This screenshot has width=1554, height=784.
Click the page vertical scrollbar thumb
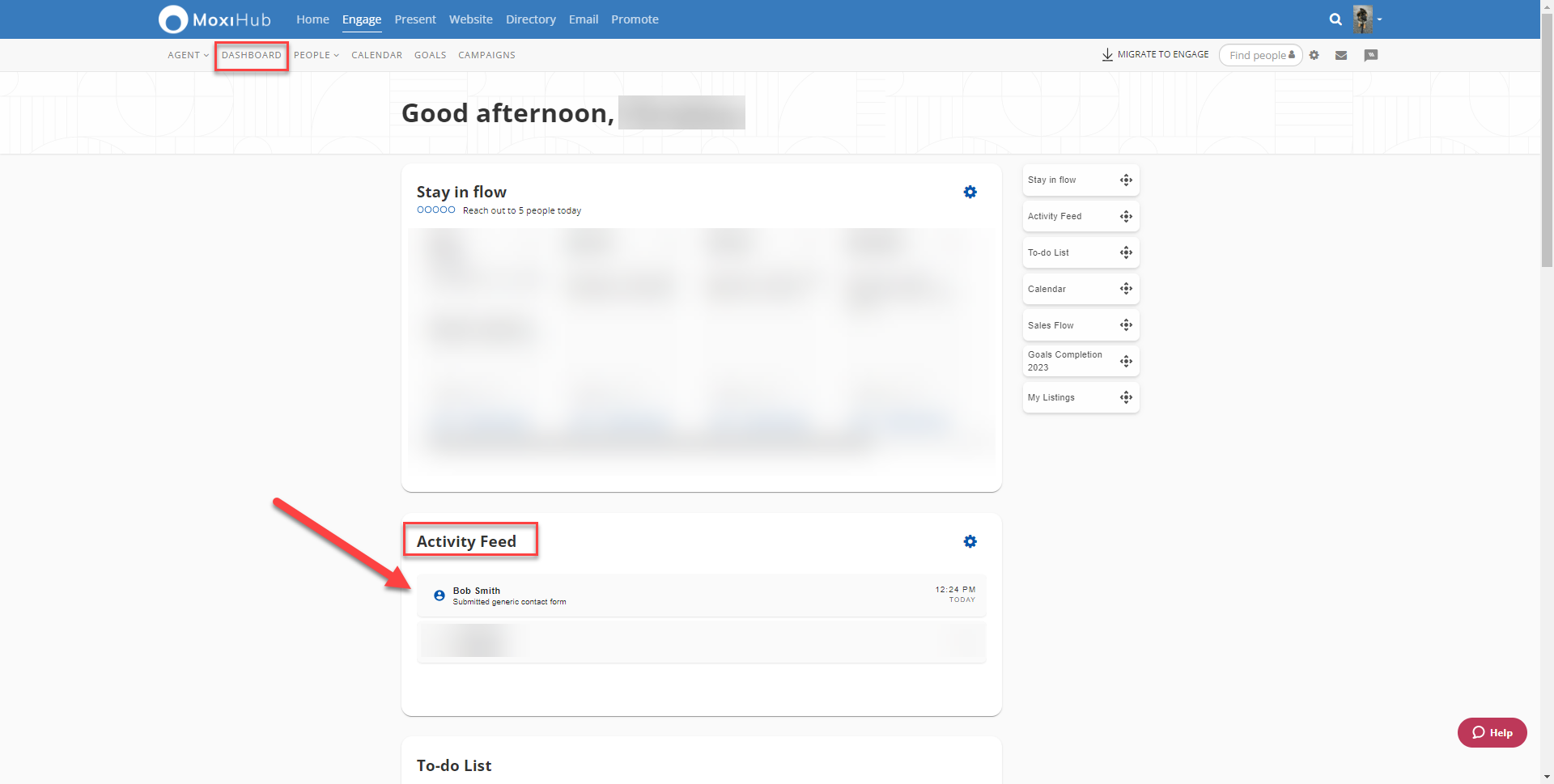click(1547, 139)
